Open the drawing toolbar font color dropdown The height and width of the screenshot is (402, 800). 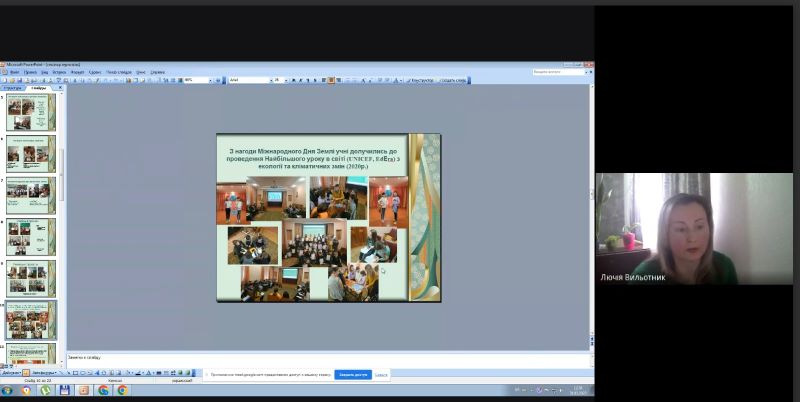pyautogui.click(x=154, y=373)
